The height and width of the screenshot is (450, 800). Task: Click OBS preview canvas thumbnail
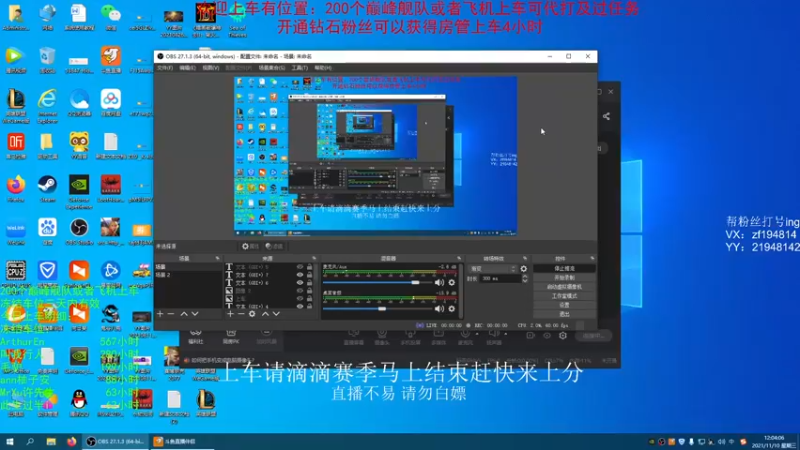(x=376, y=156)
